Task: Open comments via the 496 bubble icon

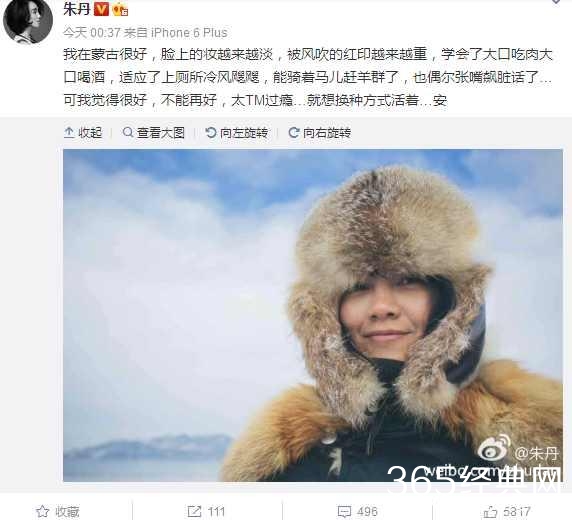Action: [344, 512]
